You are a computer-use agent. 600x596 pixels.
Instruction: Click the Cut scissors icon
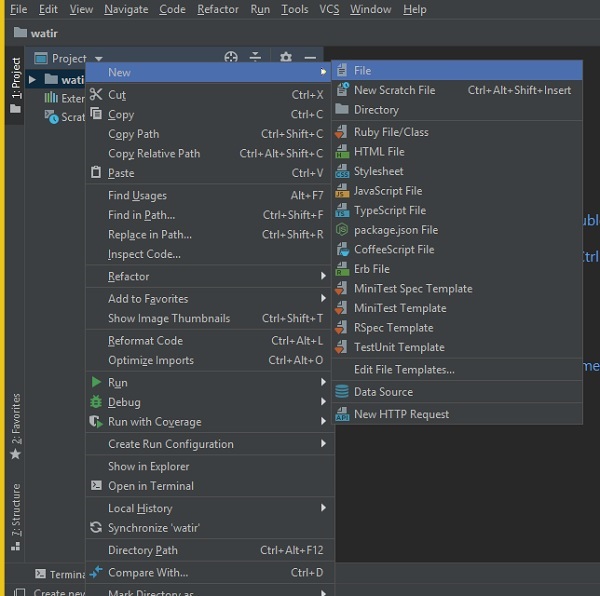click(x=96, y=95)
